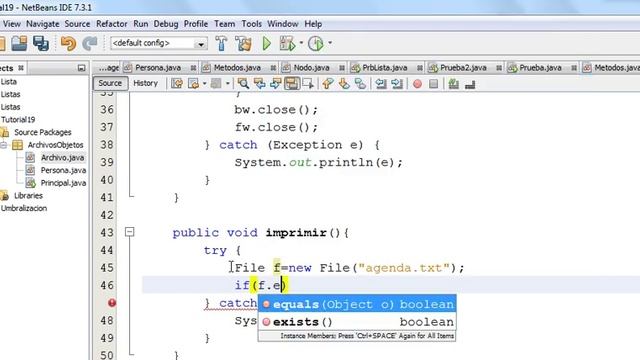This screenshot has height=360, width=640.
Task: Click the Clean and Build icon
Action: coord(243,43)
